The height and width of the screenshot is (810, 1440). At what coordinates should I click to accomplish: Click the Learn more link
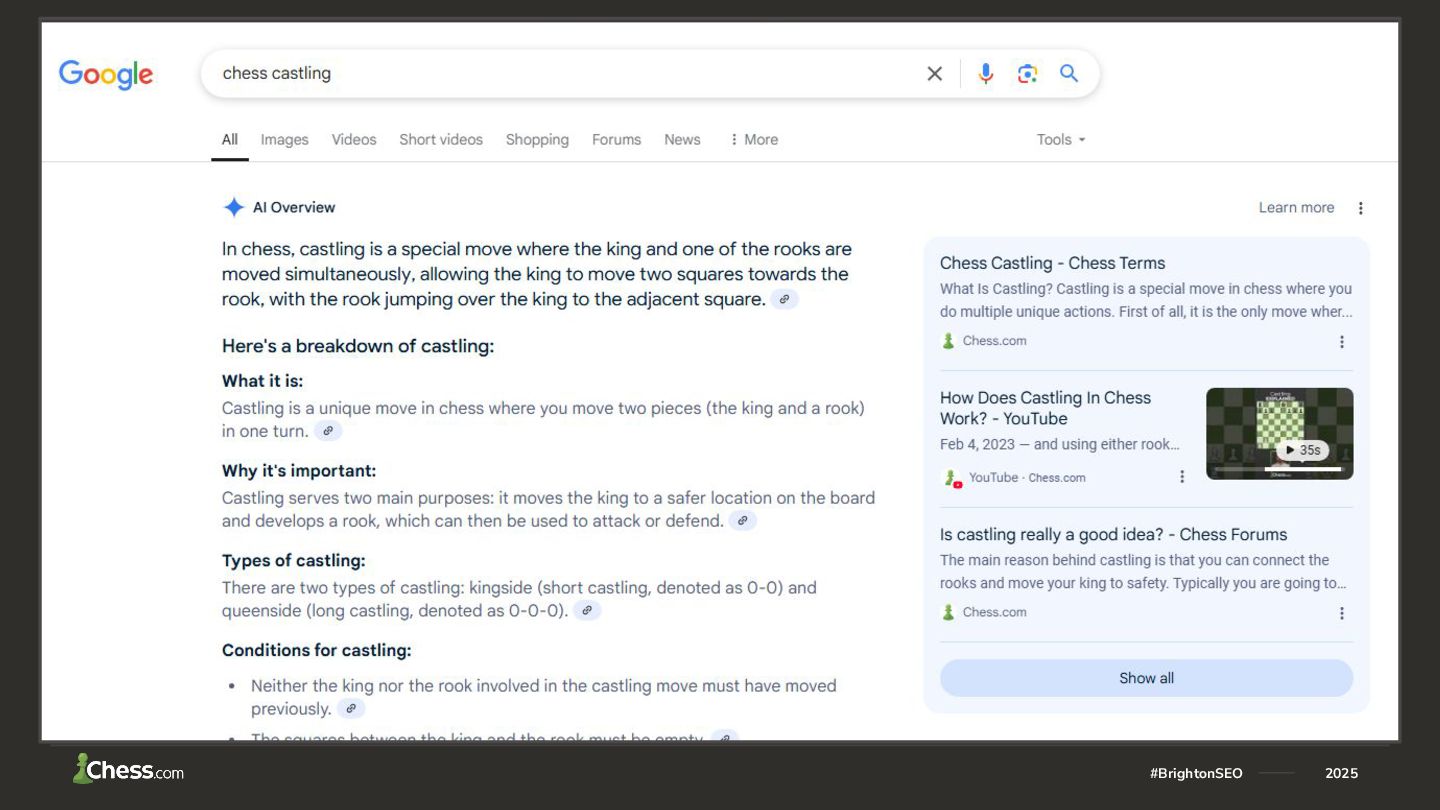pyautogui.click(x=1296, y=208)
